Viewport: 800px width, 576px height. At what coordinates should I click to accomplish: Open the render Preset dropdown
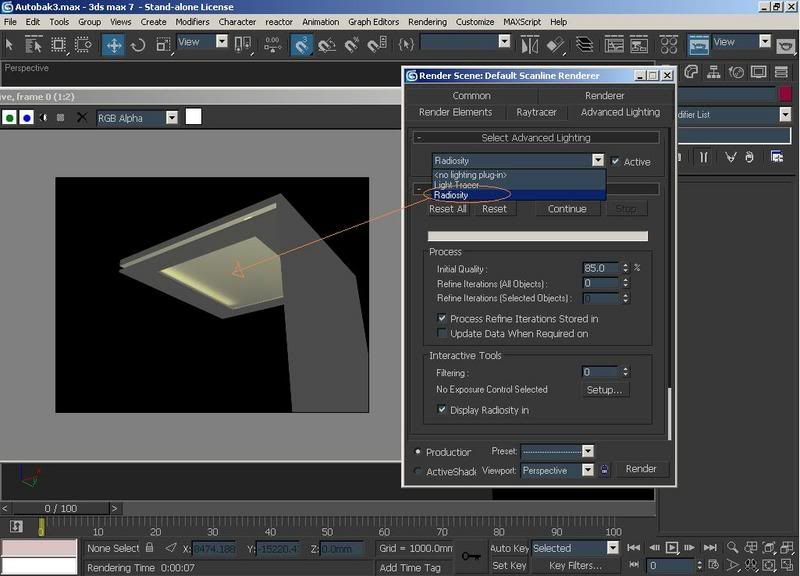tap(587, 452)
